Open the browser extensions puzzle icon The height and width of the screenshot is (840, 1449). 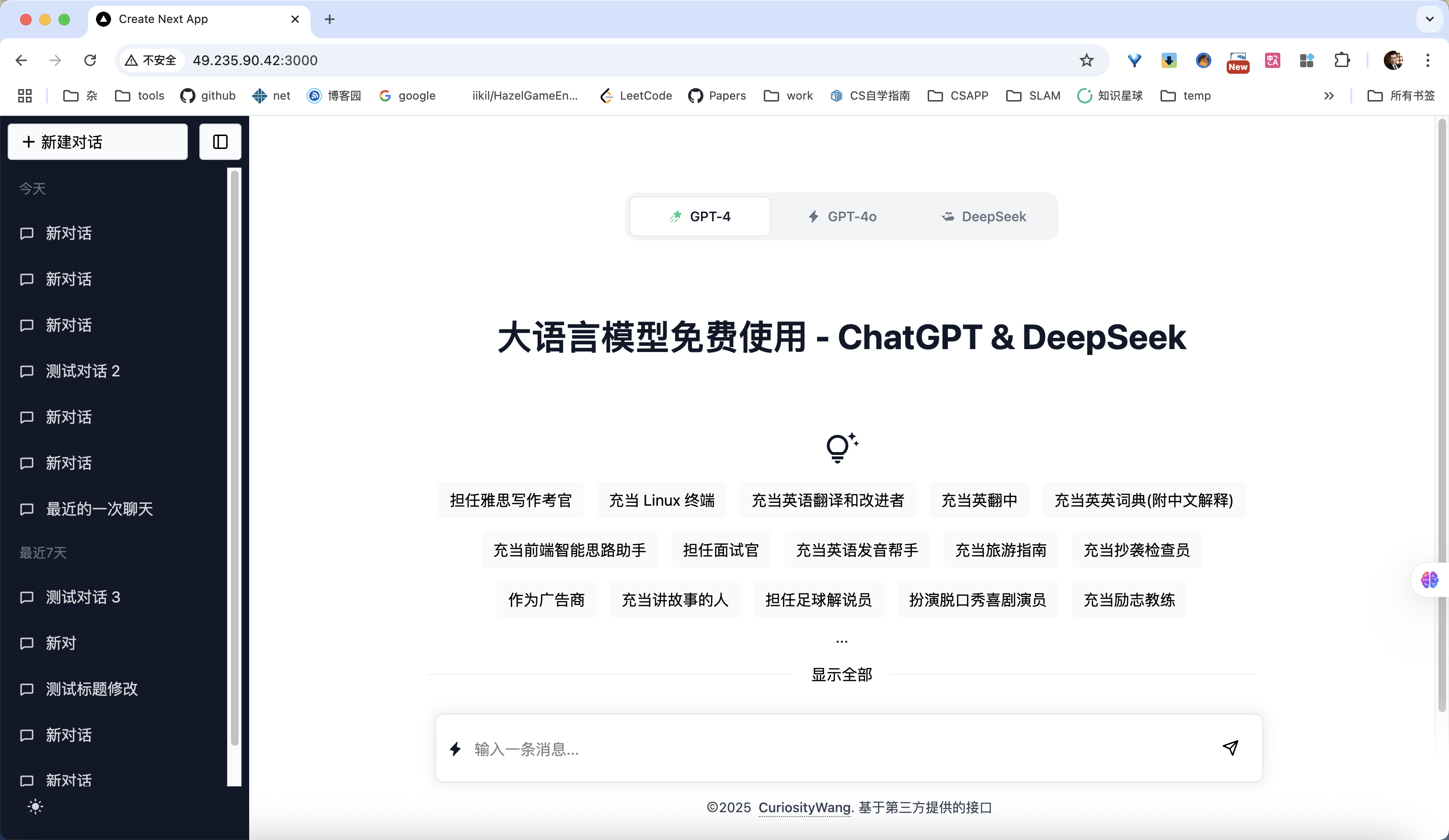(1342, 60)
